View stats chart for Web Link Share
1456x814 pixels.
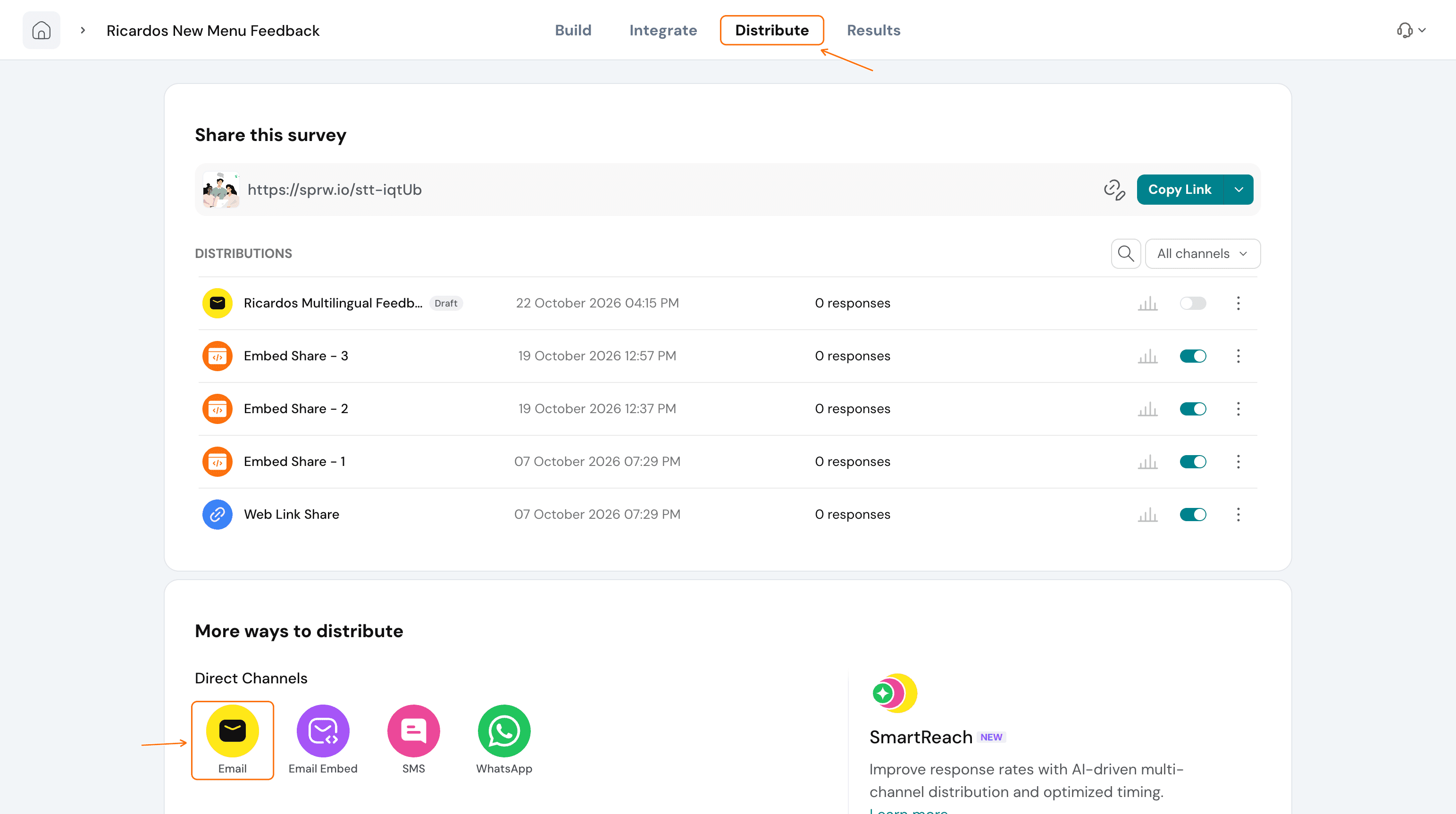[x=1147, y=515]
